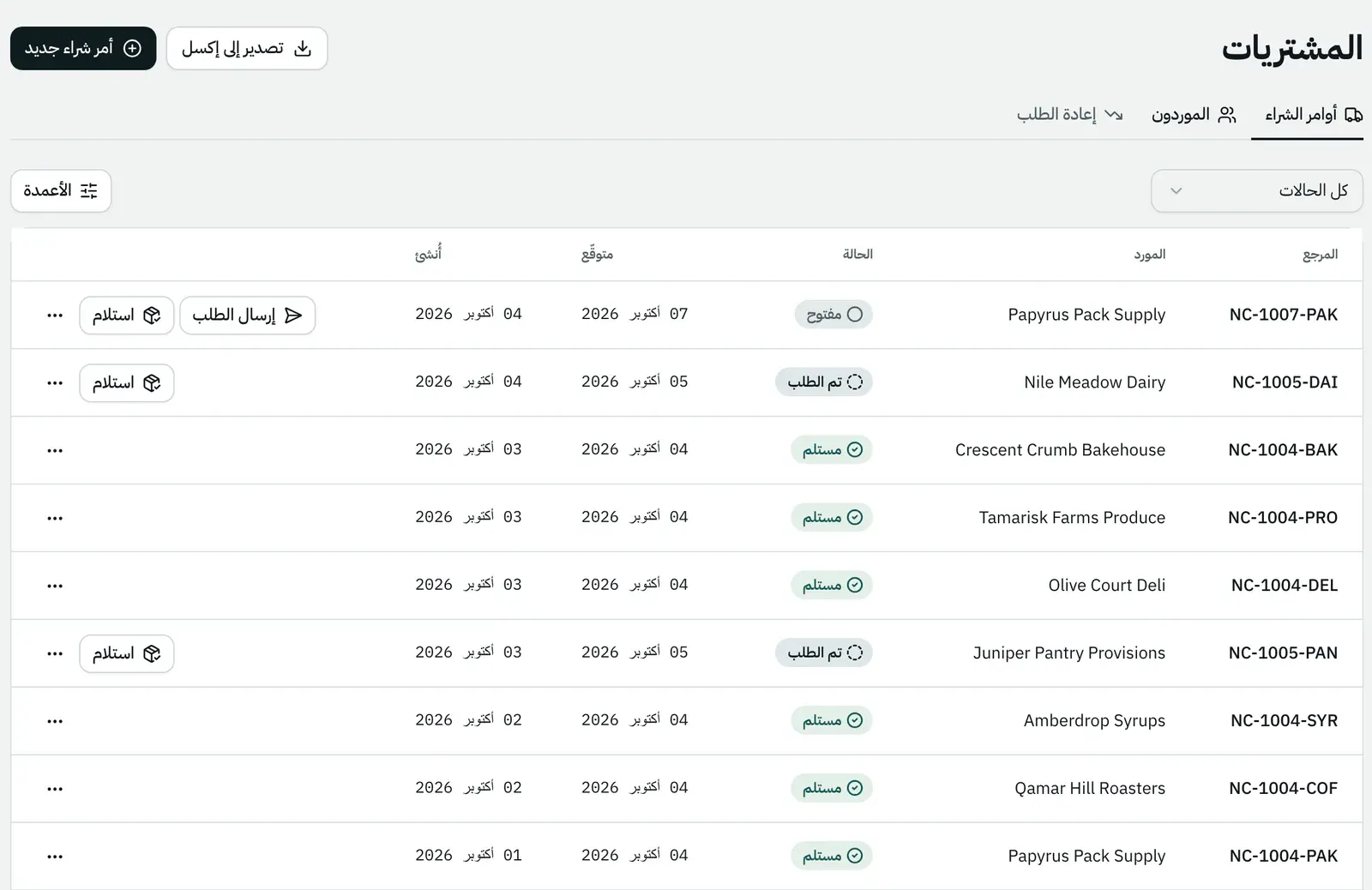The image size is (1372, 890).
Task: Click supplier name Amberdrop Syrups
Action: click(x=1094, y=721)
